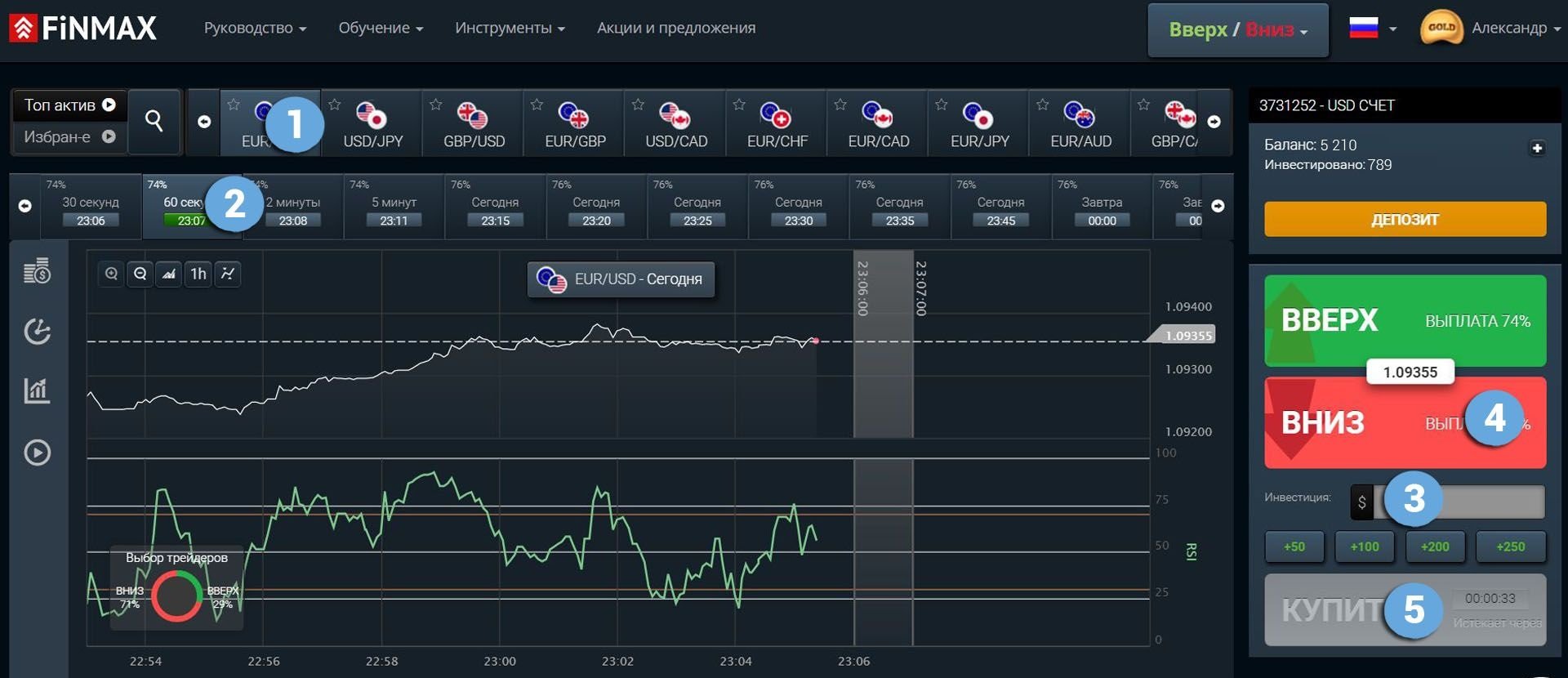Open the play video sidebar icon
The width and height of the screenshot is (1568, 678).
[37, 452]
